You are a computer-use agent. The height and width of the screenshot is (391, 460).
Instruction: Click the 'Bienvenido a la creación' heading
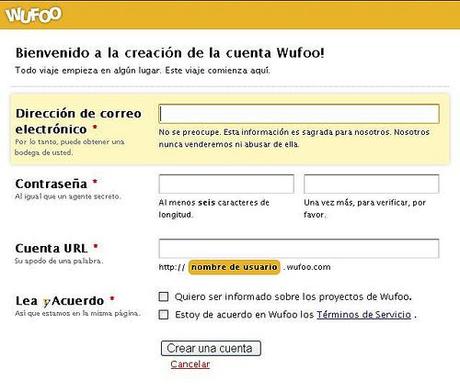170,53
